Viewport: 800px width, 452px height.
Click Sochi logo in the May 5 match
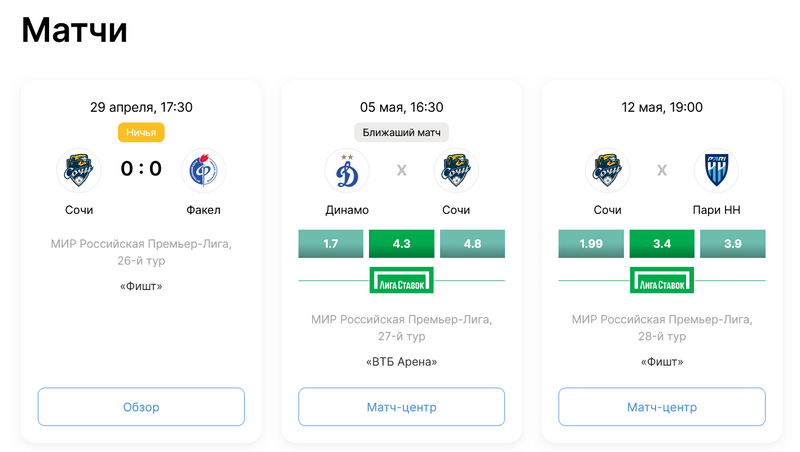[x=457, y=170]
